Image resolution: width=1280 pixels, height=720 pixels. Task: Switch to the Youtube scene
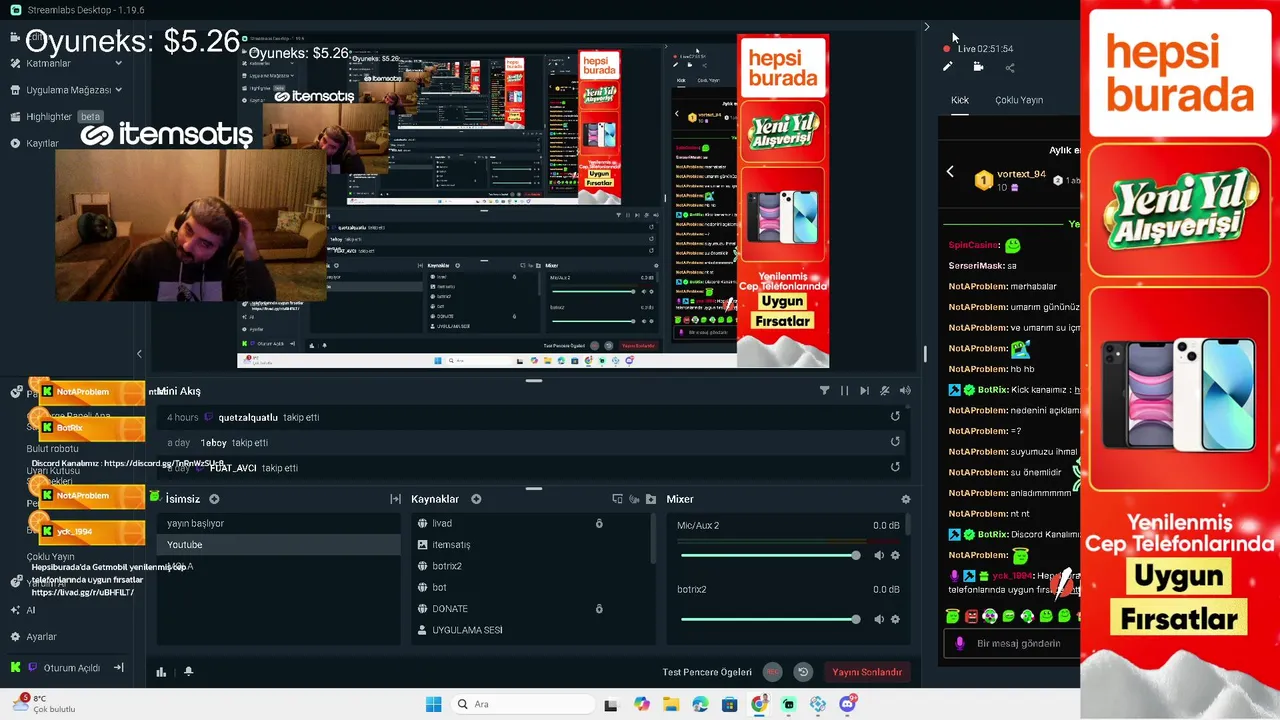tap(278, 545)
